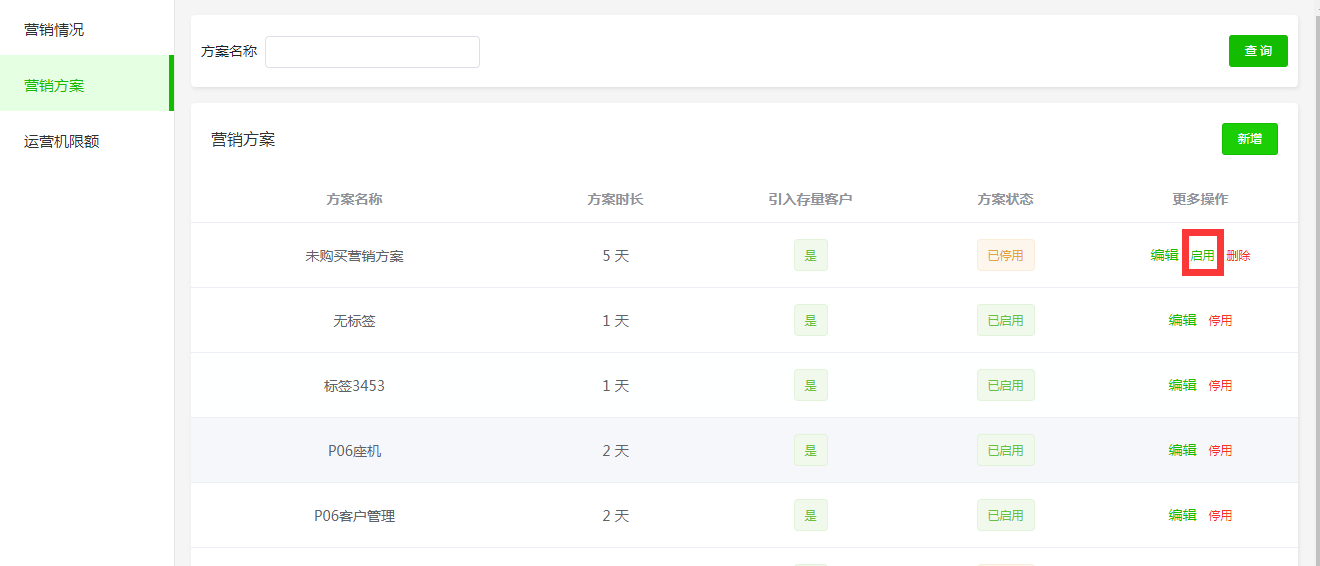
Task: Edit the P06座机 plan
Action: [1182, 450]
